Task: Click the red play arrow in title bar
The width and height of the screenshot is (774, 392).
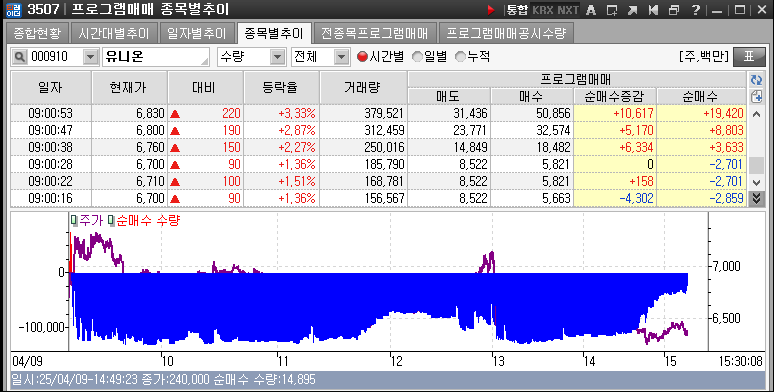Action: point(491,9)
